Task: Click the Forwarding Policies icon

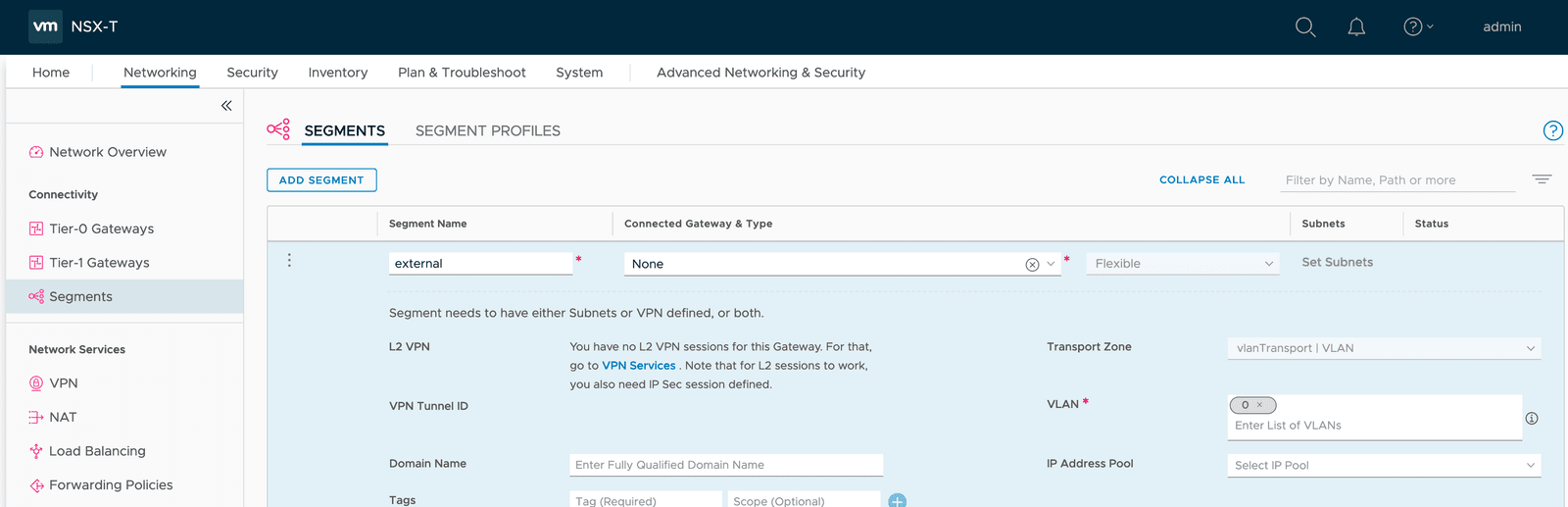Action: pos(36,485)
